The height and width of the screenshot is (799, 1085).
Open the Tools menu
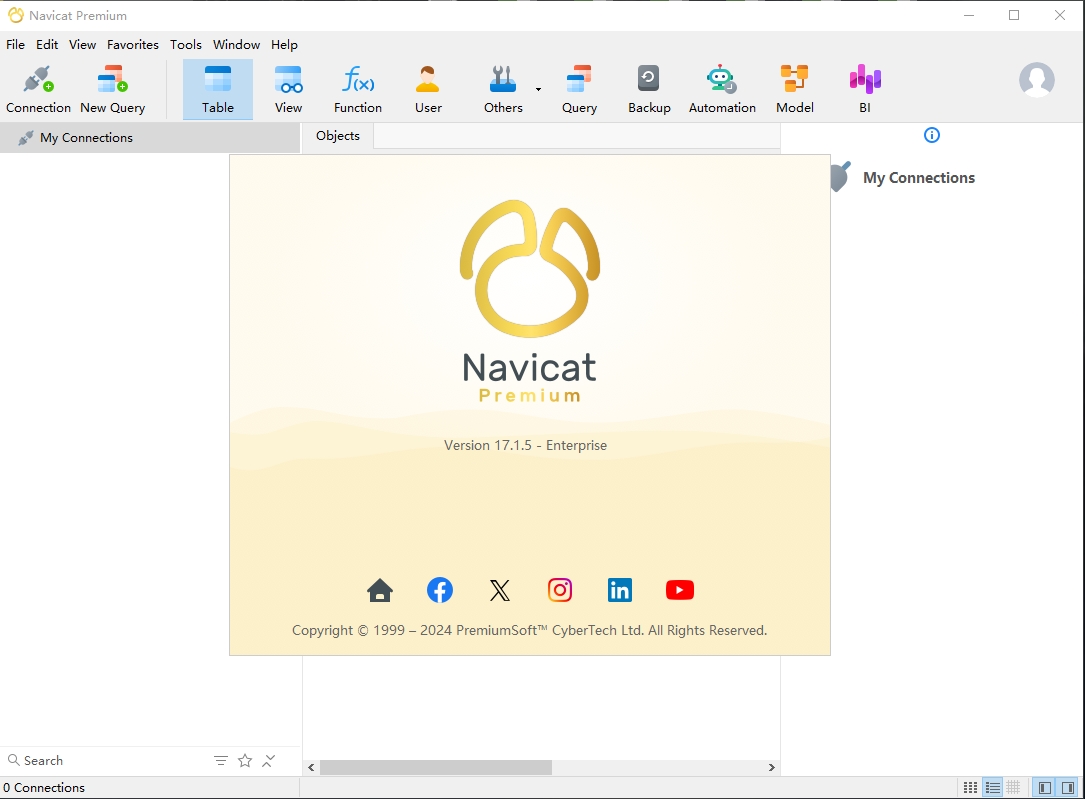click(x=185, y=45)
